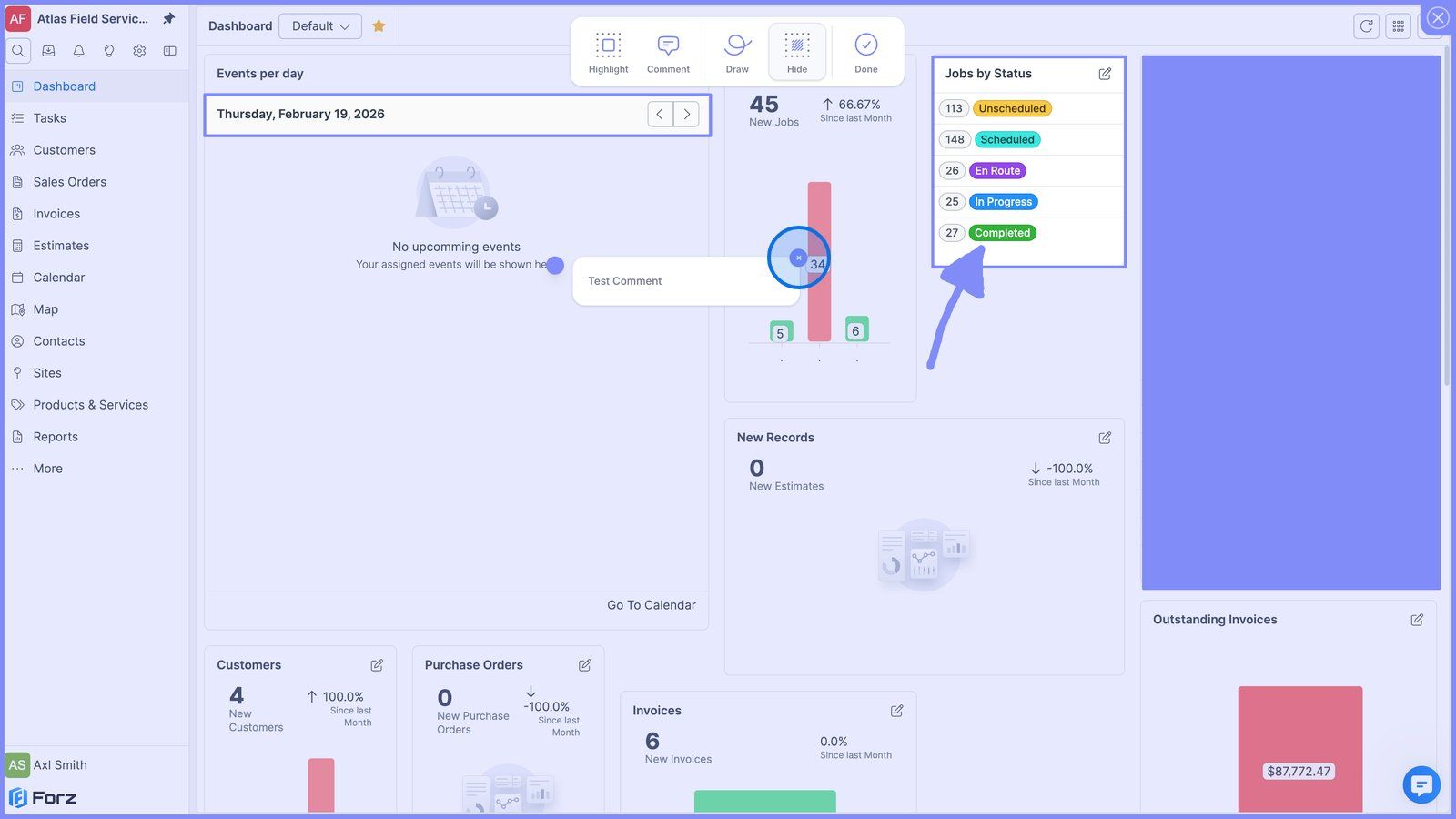Open Sales Orders in sidebar
Image resolution: width=1456 pixels, height=819 pixels.
69,182
